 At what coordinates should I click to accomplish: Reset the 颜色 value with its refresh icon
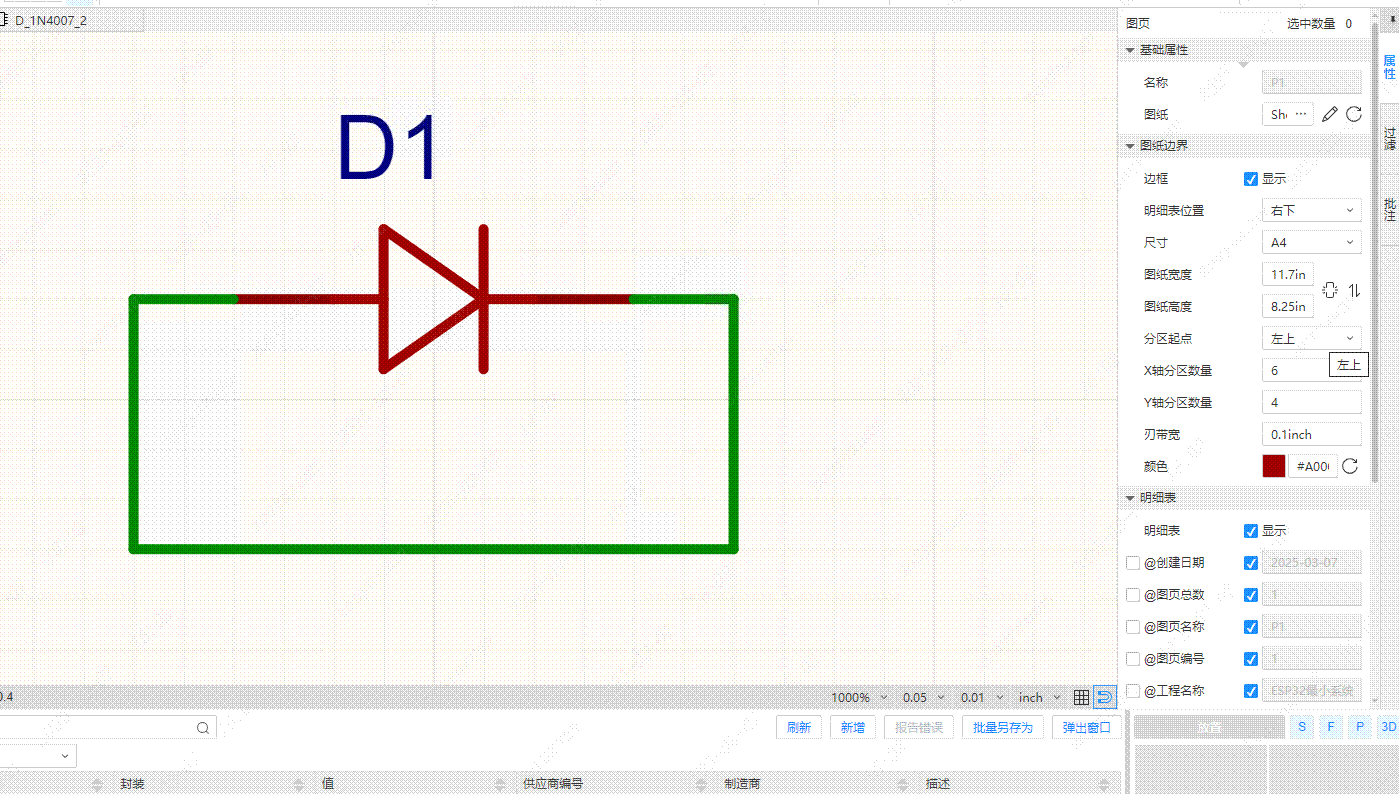1350,467
